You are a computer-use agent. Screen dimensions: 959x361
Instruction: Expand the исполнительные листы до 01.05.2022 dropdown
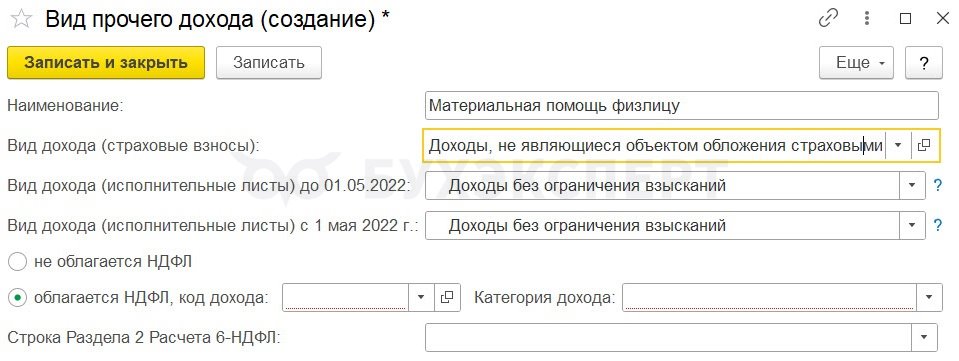pos(912,185)
